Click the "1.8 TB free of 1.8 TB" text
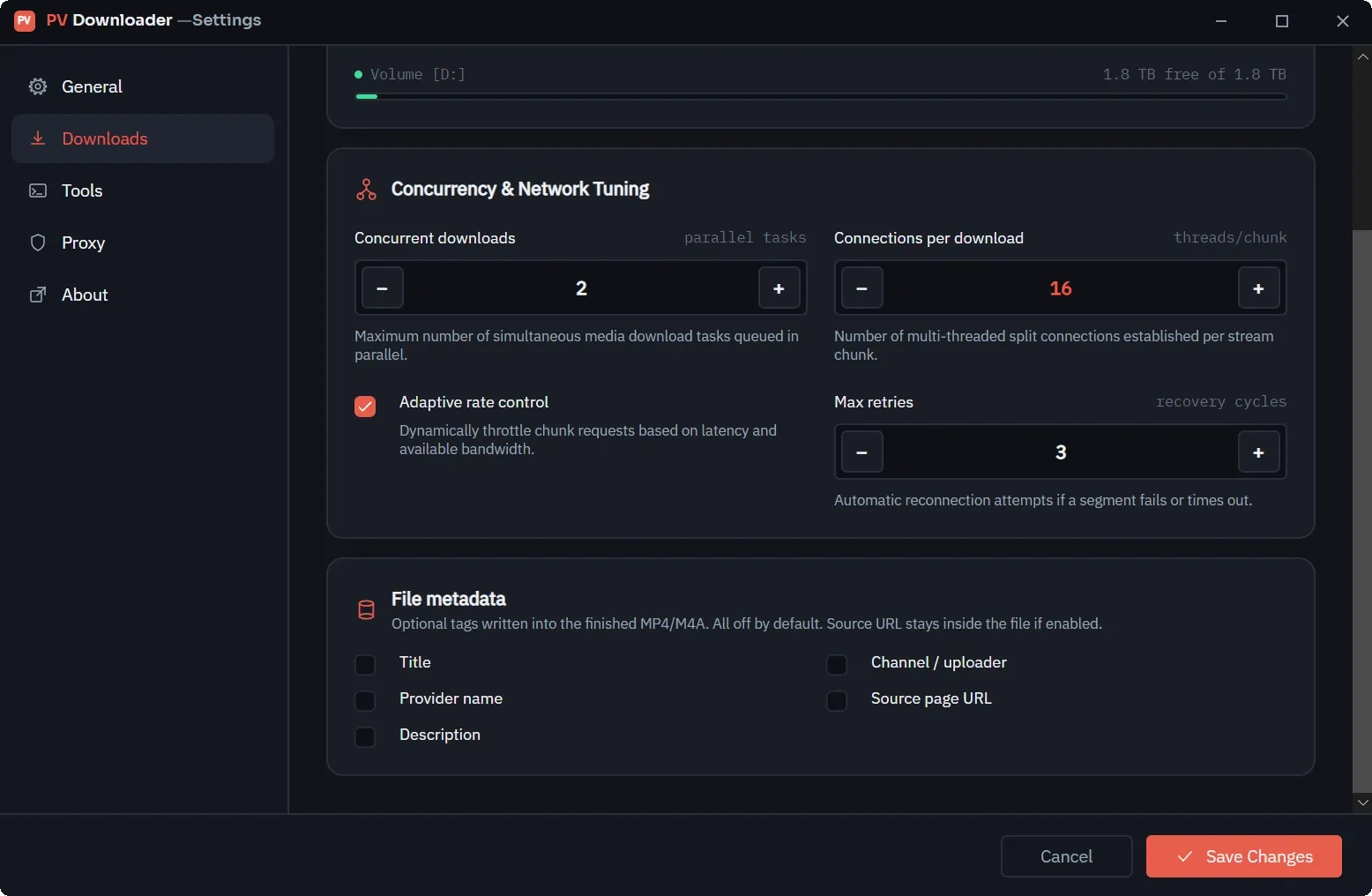1372x896 pixels. click(1195, 74)
